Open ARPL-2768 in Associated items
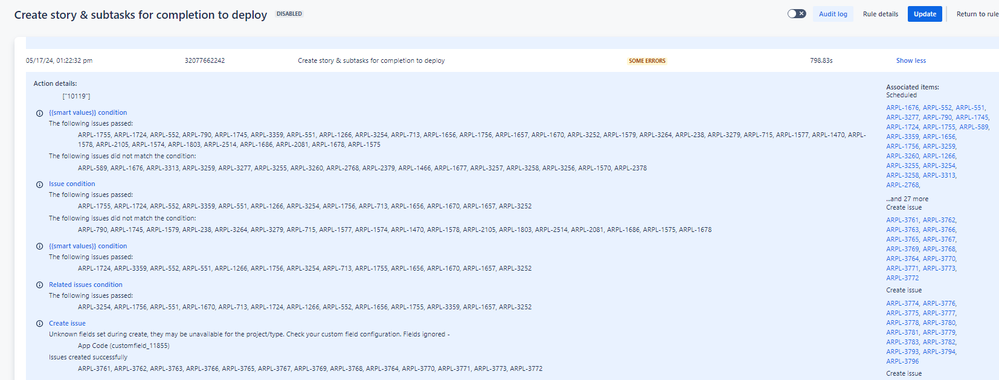Image resolution: width=999 pixels, height=380 pixels. click(903, 185)
